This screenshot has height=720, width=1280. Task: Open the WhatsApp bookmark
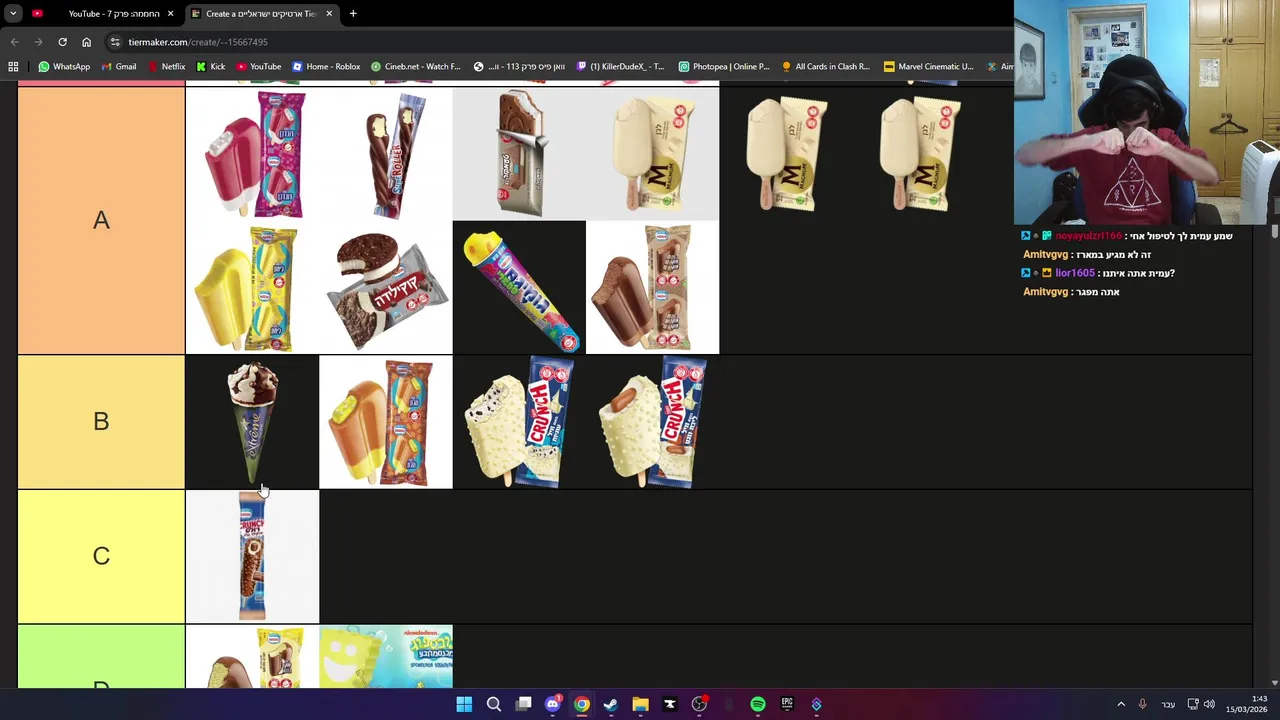click(64, 67)
